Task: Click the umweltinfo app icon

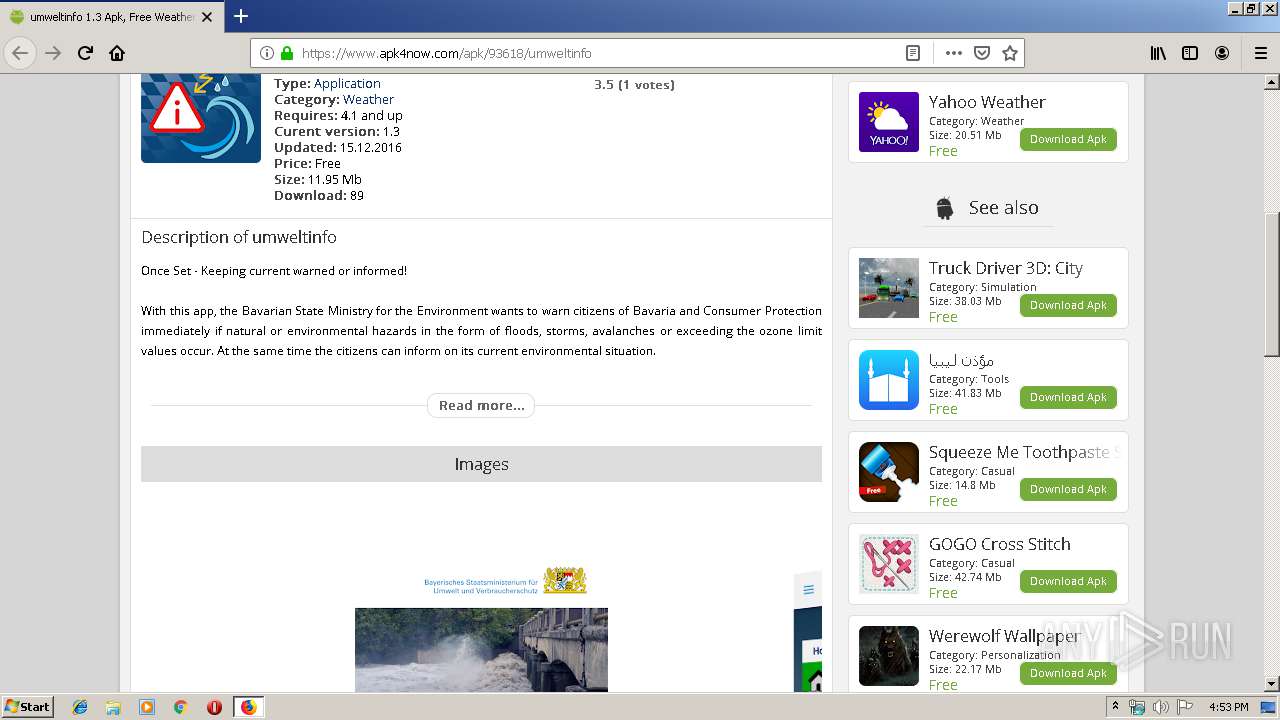Action: click(x=201, y=118)
